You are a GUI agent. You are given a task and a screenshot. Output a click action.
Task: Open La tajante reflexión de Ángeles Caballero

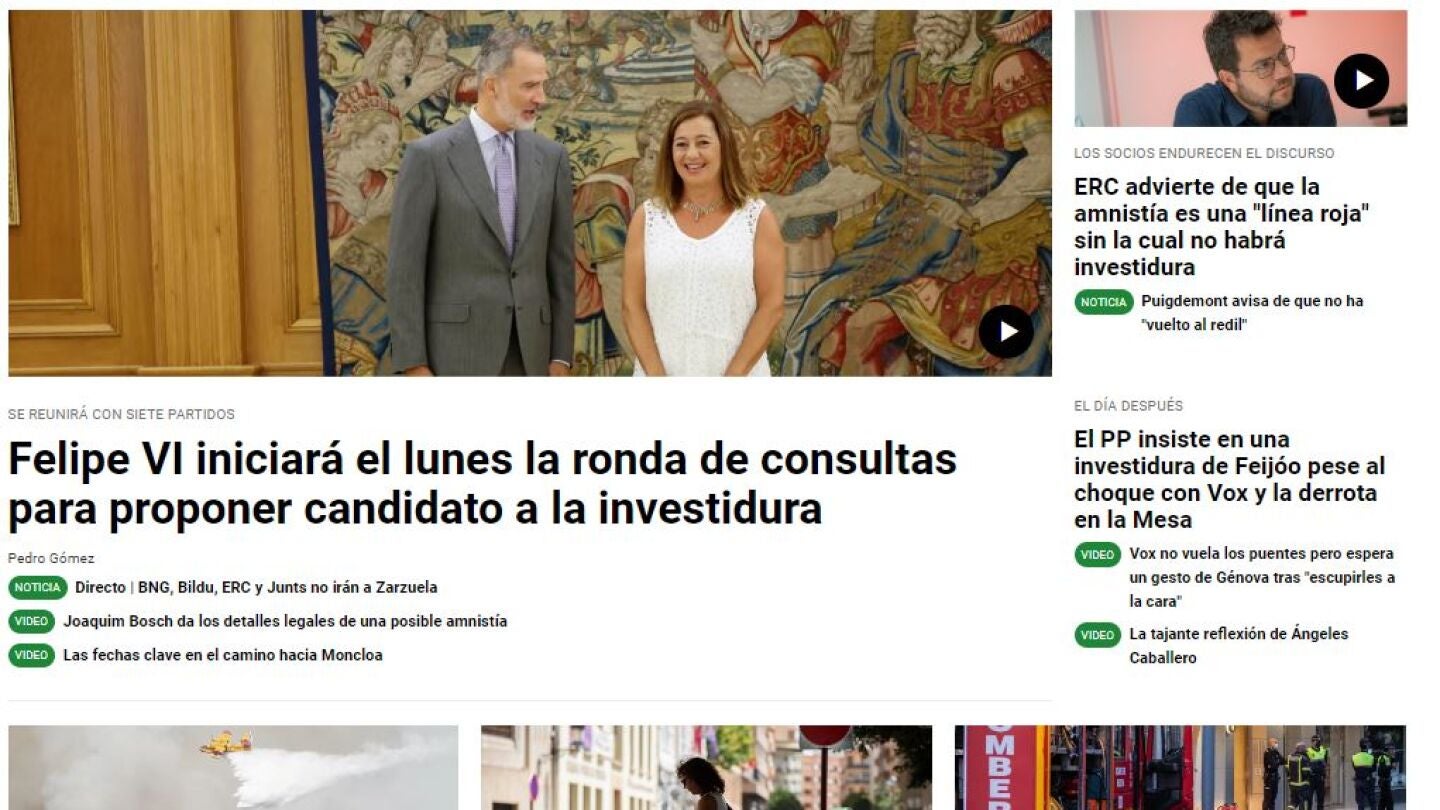[x=1239, y=646]
